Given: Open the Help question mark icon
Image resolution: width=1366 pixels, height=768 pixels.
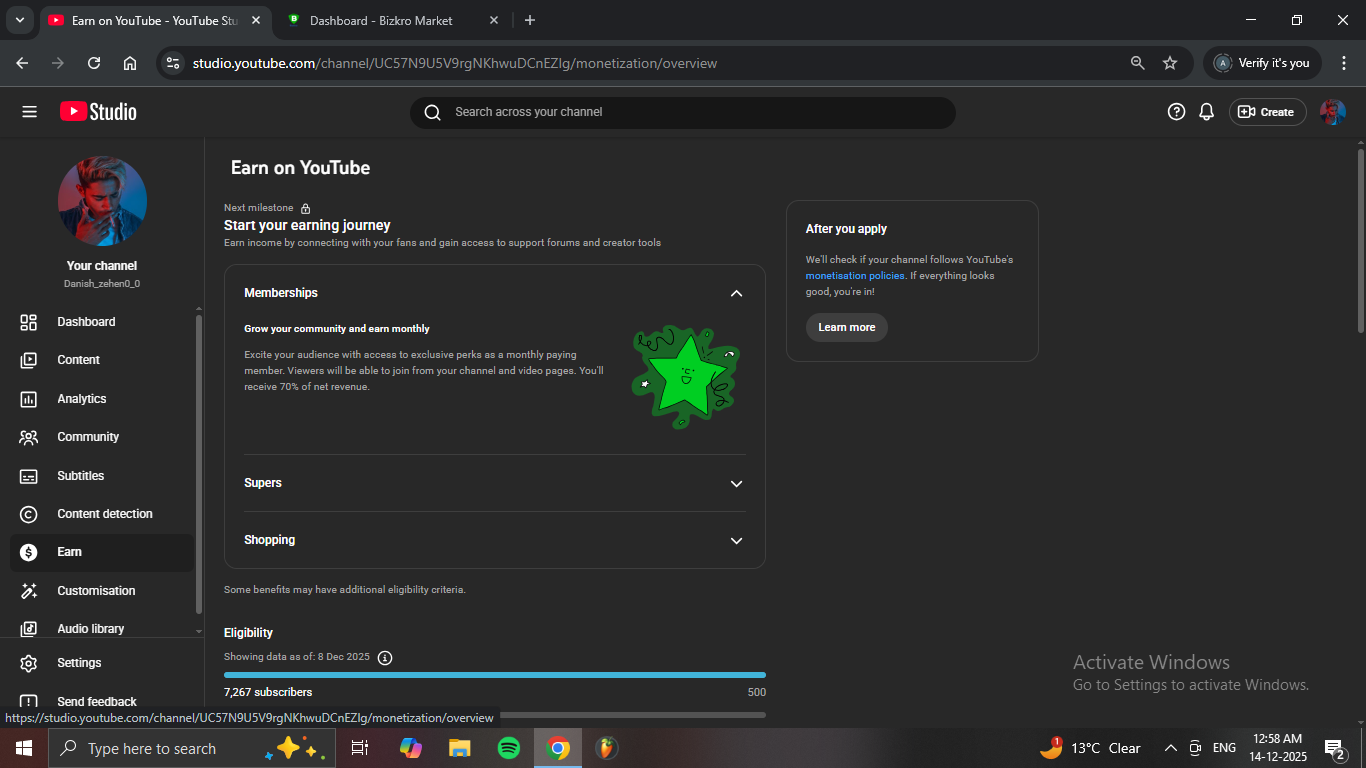Looking at the screenshot, I should [x=1176, y=112].
